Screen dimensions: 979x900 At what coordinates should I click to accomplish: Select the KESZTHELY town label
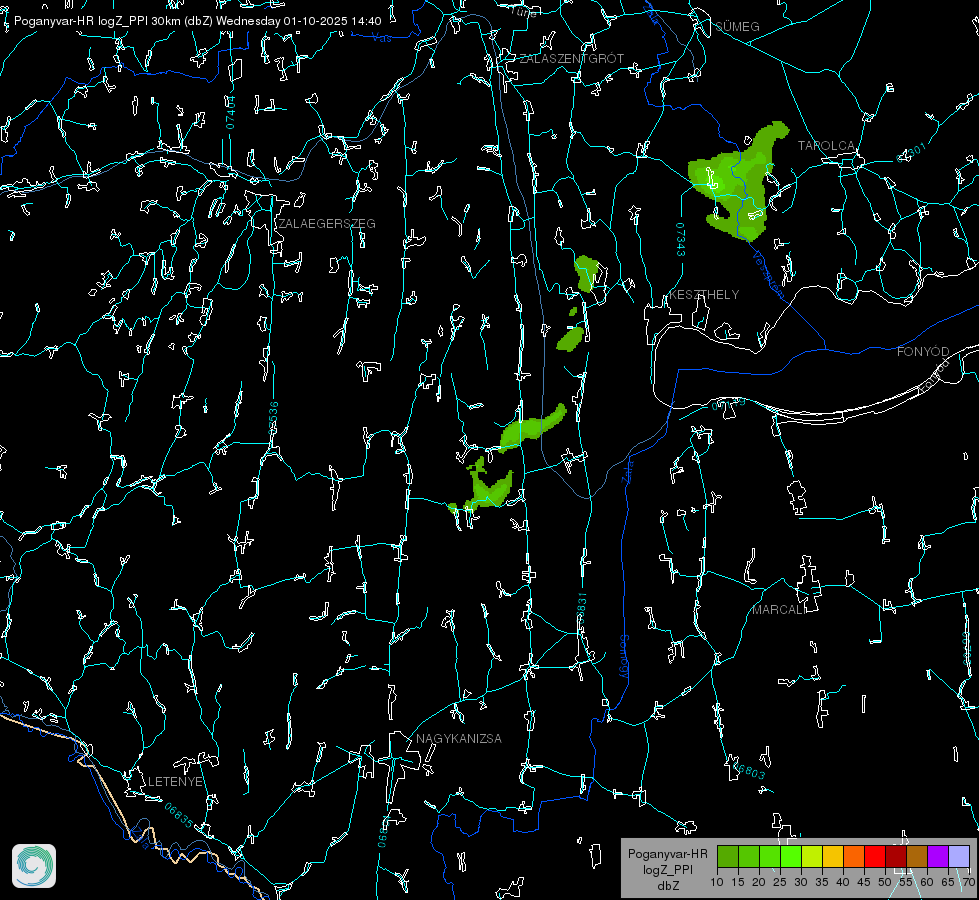click(704, 294)
